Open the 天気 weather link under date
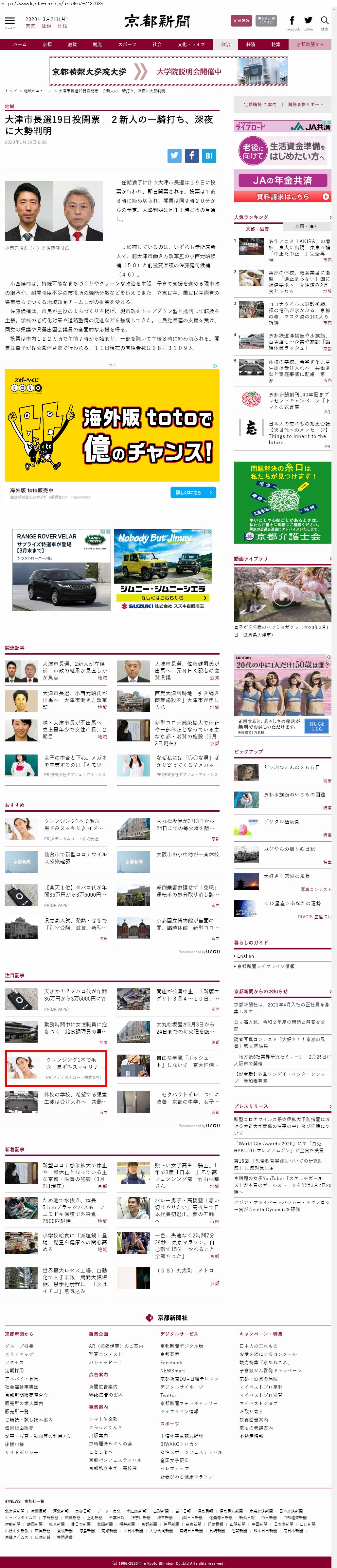 (30, 26)
